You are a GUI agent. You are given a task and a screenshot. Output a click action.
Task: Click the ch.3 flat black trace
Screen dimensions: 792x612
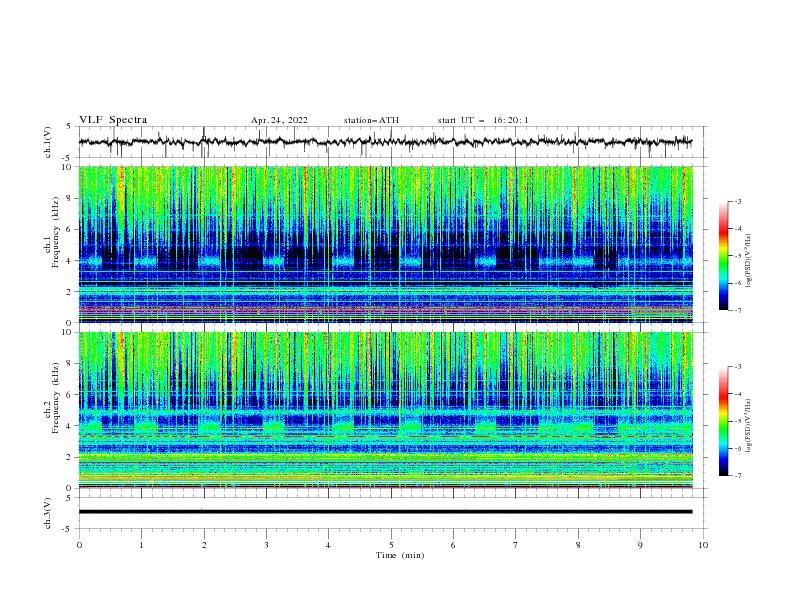[x=386, y=512]
